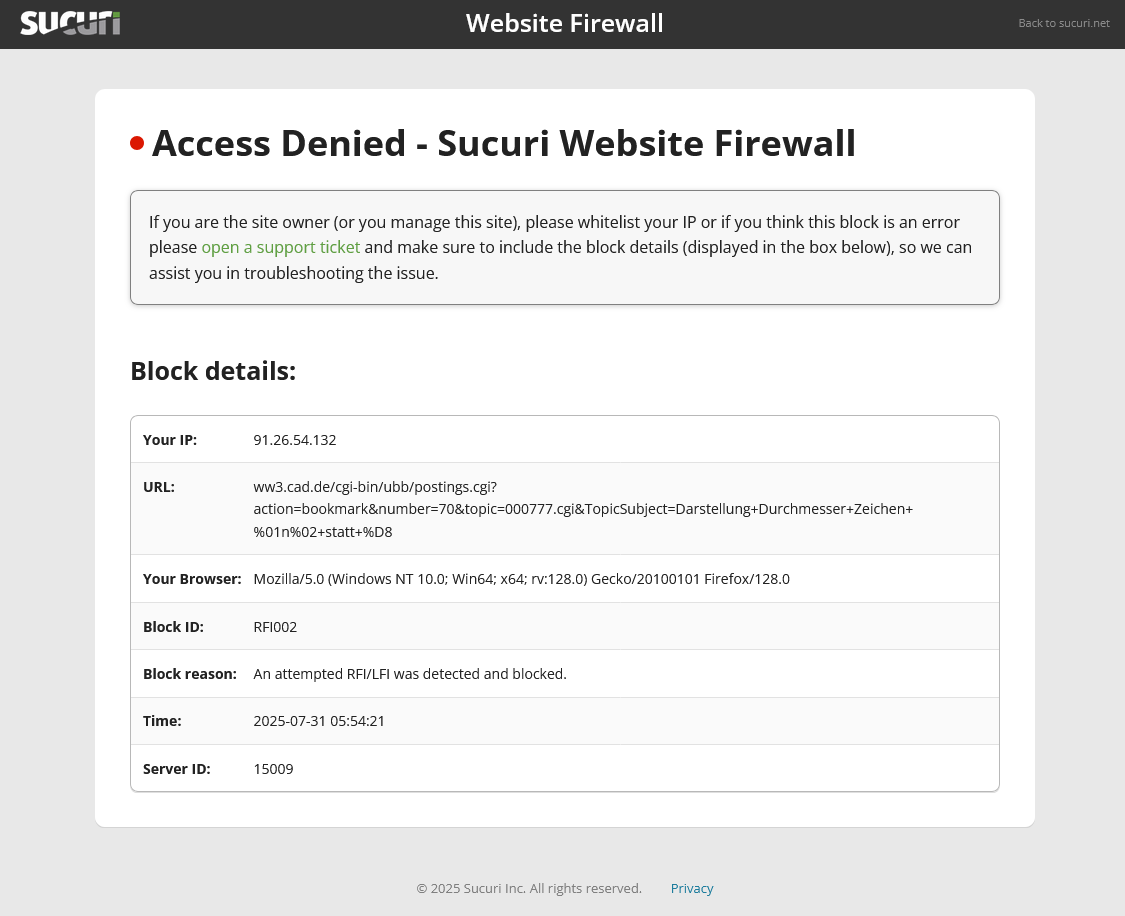This screenshot has height=916, width=1125.
Task: Open the Privacy link in footer
Action: [692, 888]
